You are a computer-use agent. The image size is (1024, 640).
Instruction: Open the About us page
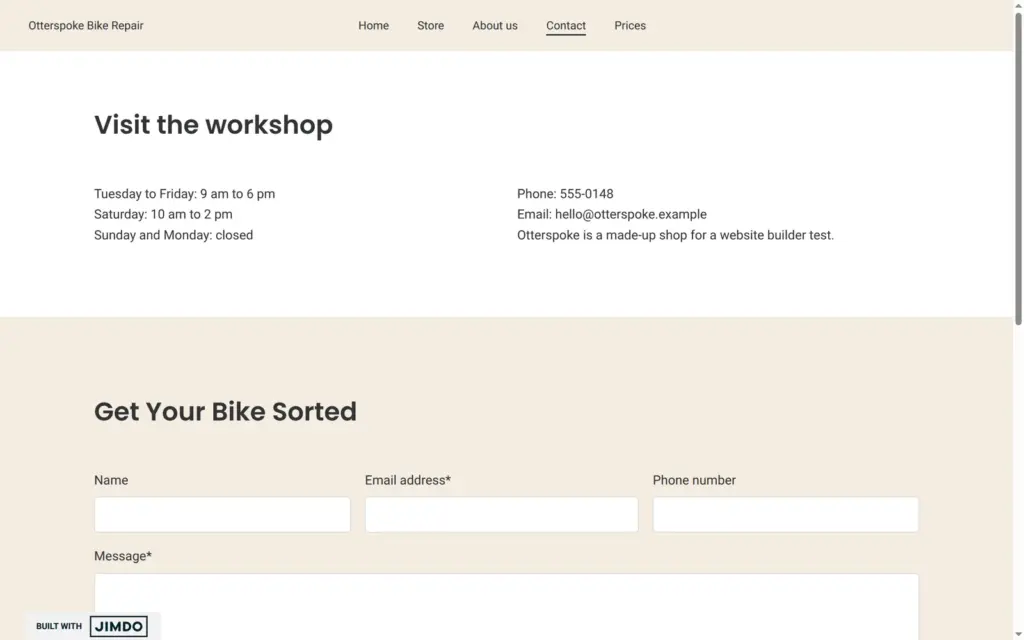[x=494, y=25]
